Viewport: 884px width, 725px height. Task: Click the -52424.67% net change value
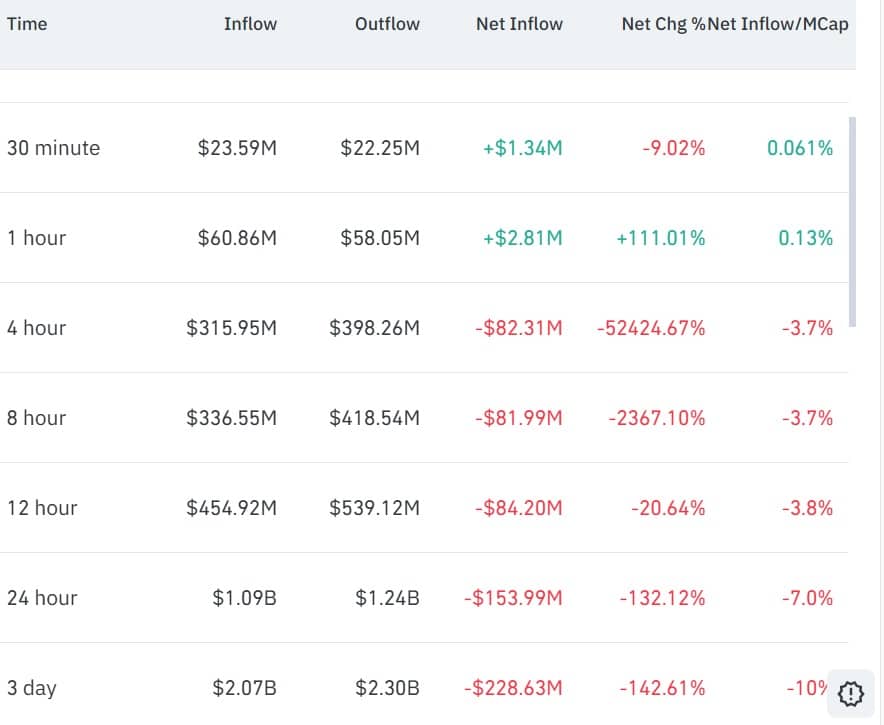point(649,327)
